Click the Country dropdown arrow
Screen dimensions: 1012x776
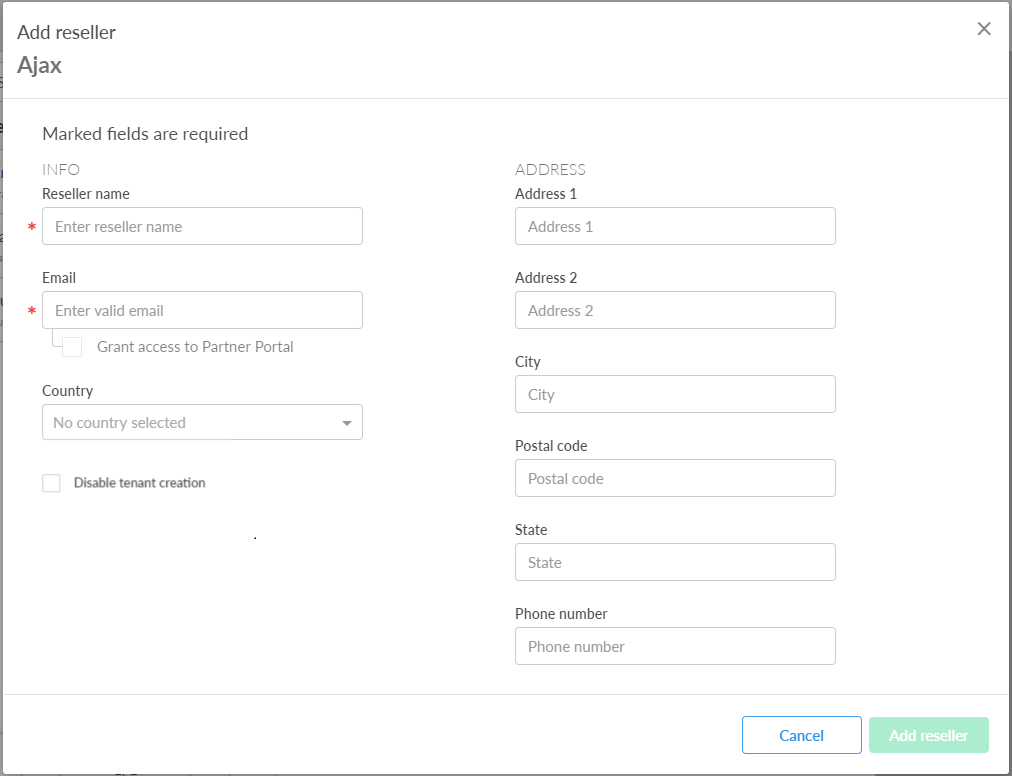coord(346,423)
